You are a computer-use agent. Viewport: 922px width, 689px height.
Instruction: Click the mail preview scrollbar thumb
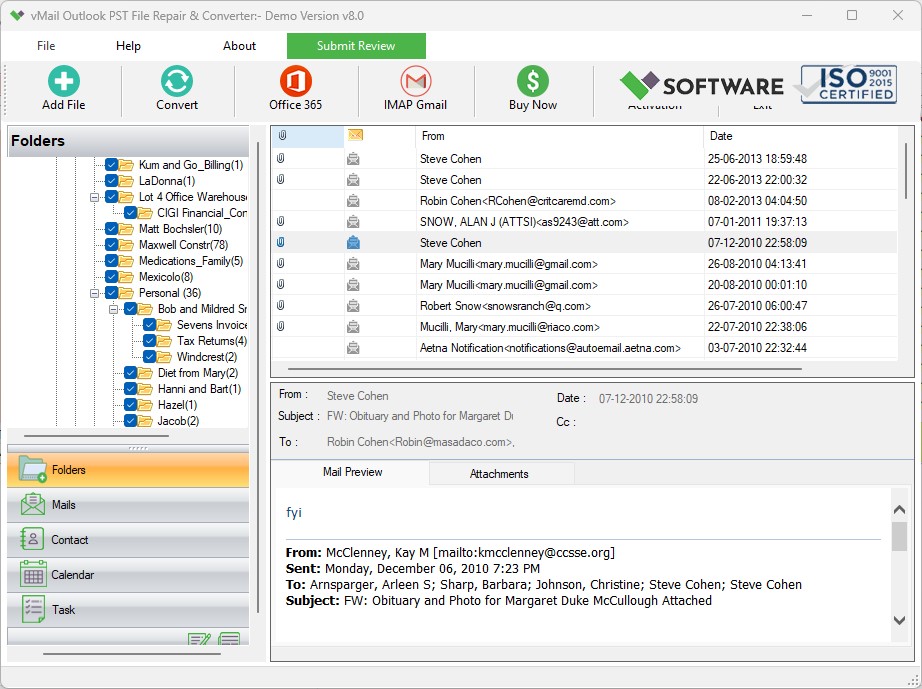899,536
